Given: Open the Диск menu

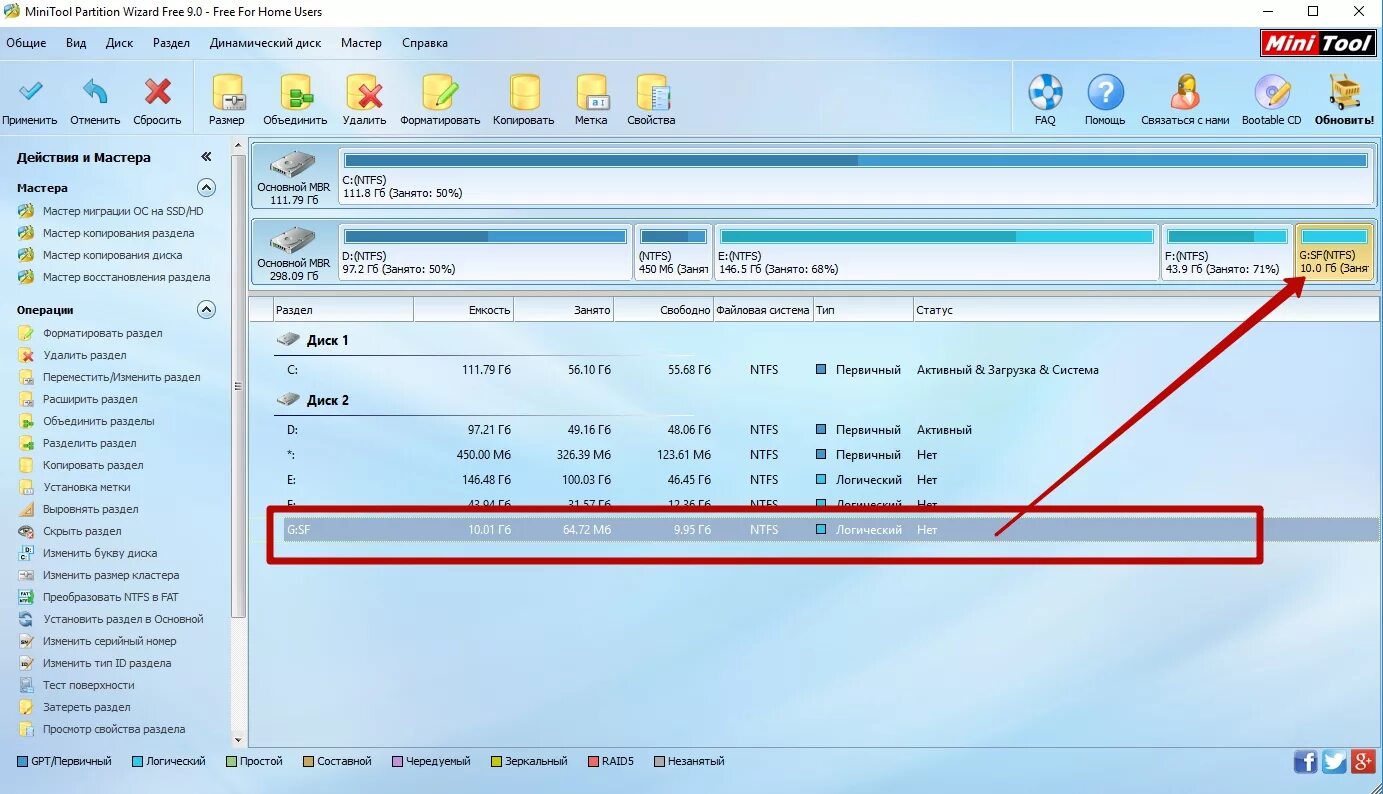Looking at the screenshot, I should 119,43.
